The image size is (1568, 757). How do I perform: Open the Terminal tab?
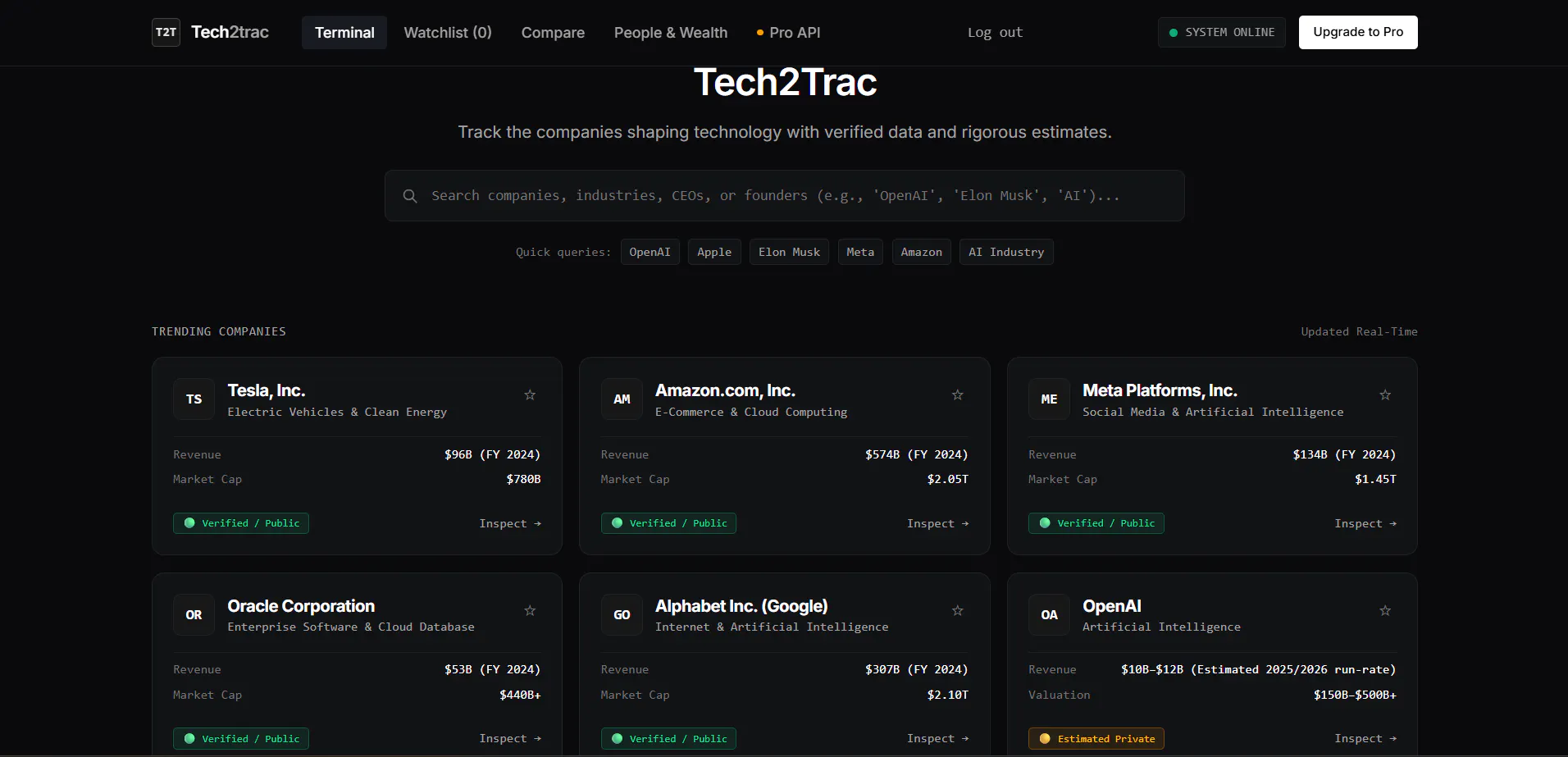(344, 33)
